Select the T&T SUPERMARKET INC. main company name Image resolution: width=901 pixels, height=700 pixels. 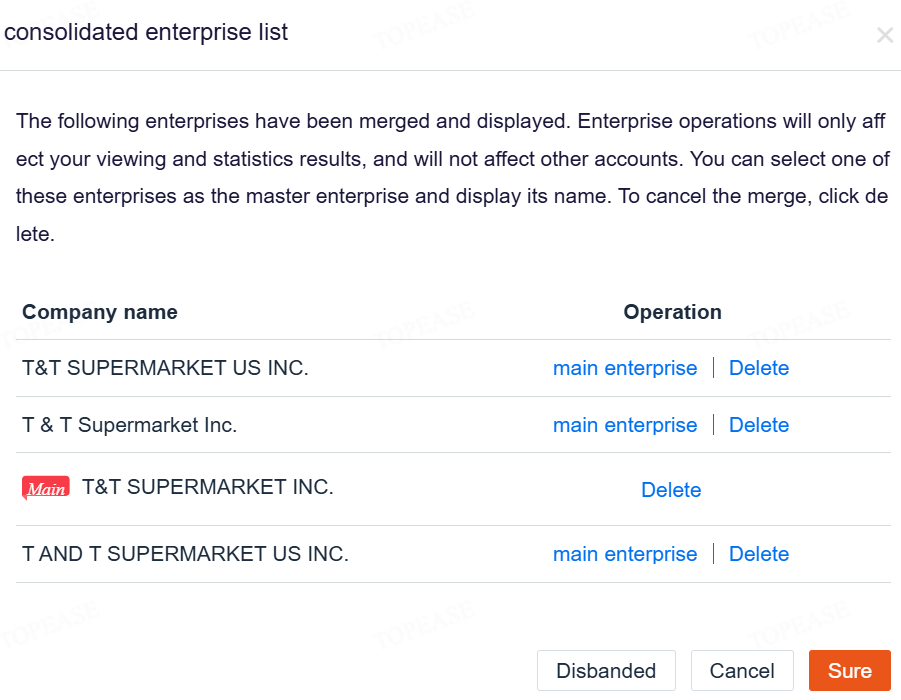pos(207,487)
